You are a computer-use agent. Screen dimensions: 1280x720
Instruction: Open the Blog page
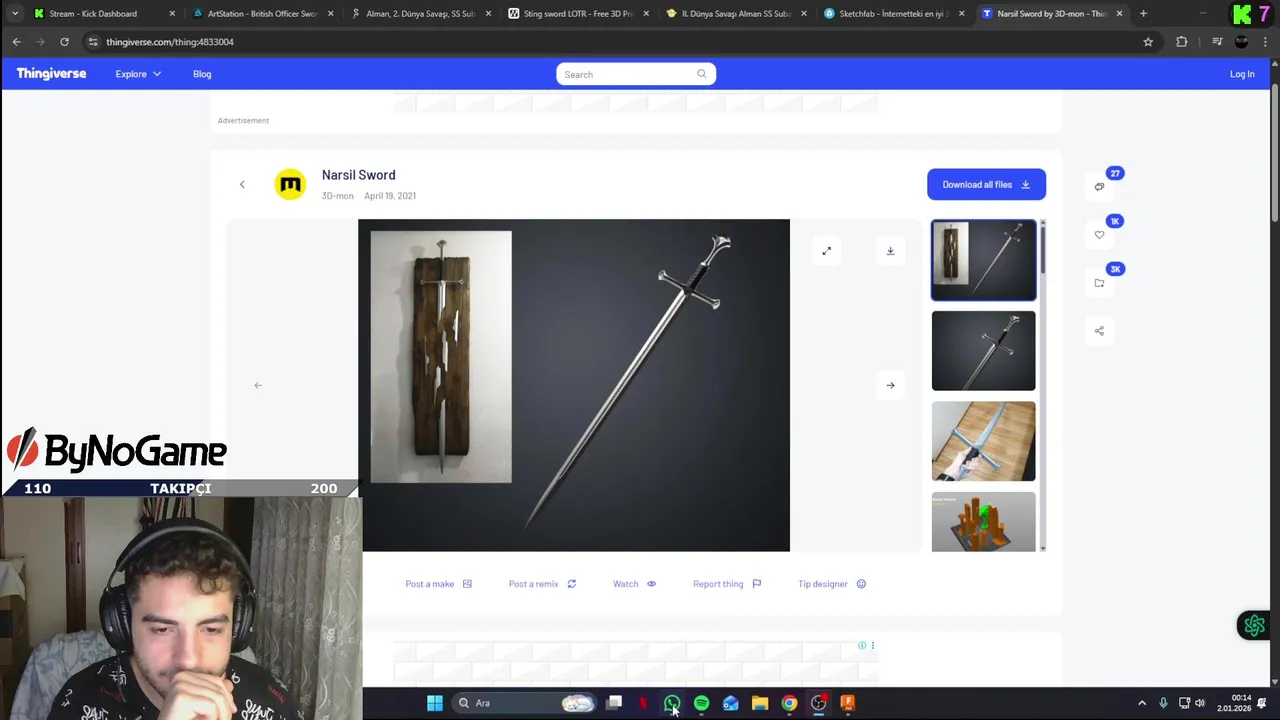pyautogui.click(x=202, y=74)
